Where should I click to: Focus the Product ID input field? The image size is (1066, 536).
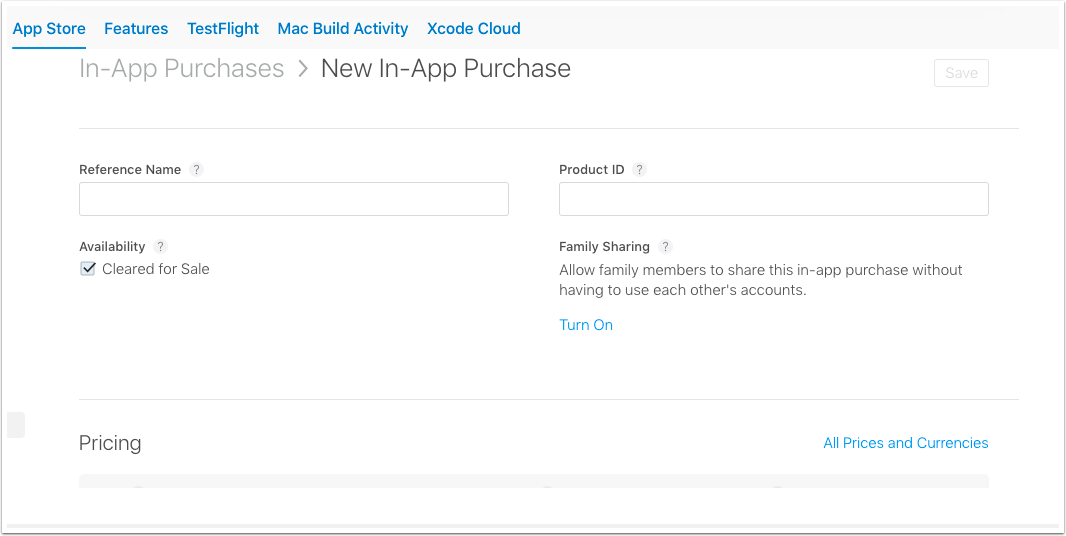tap(774, 199)
